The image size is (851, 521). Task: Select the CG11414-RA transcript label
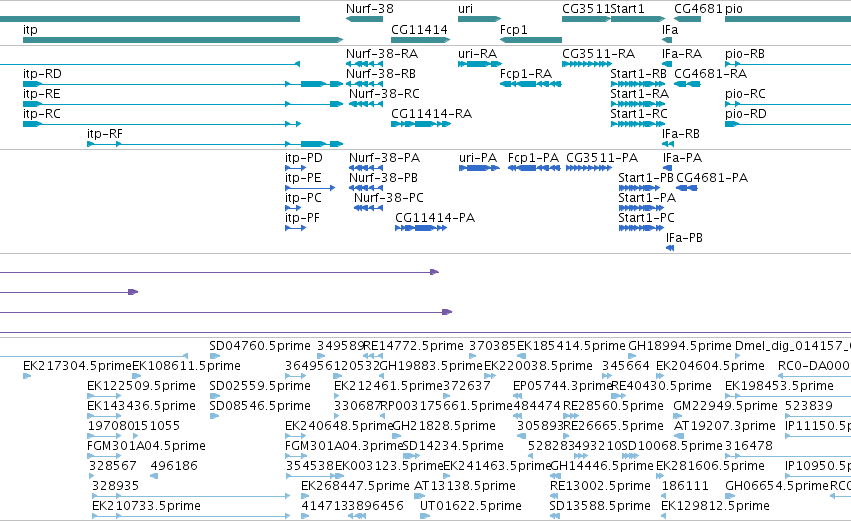coord(431,114)
